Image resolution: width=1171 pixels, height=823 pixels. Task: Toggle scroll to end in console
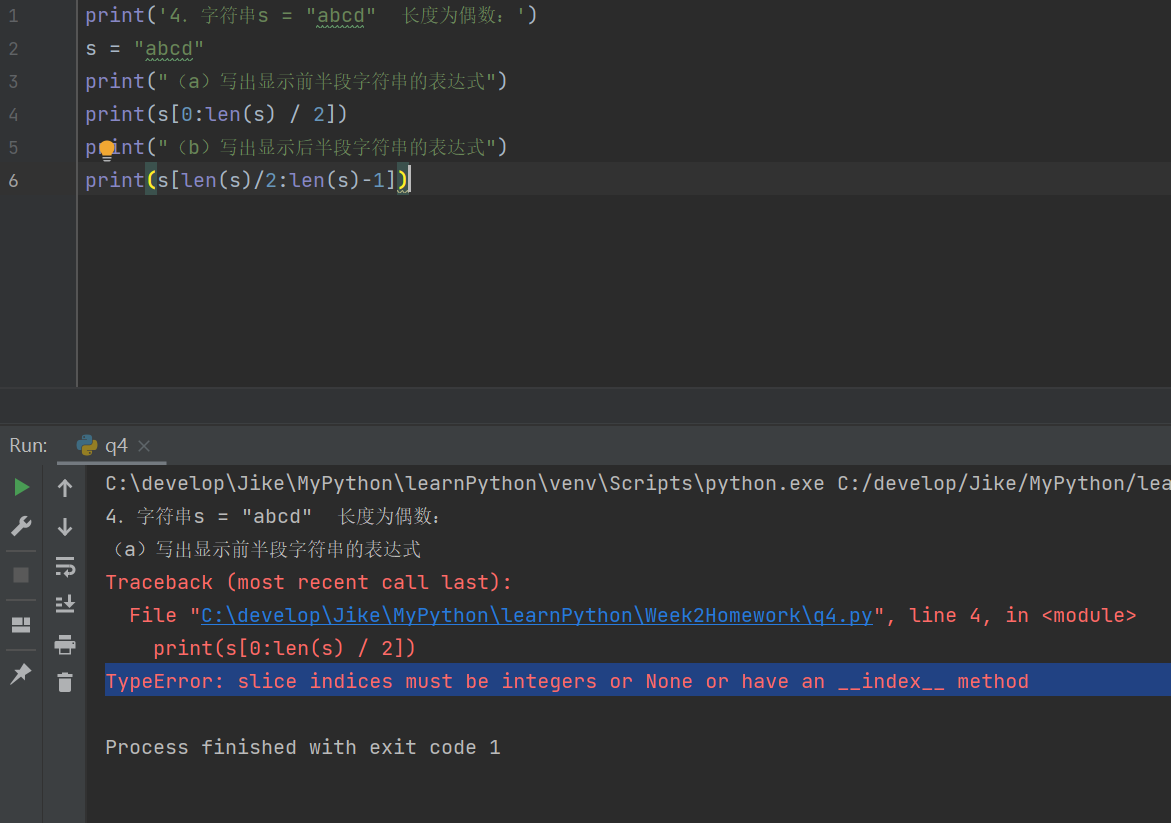(65, 604)
